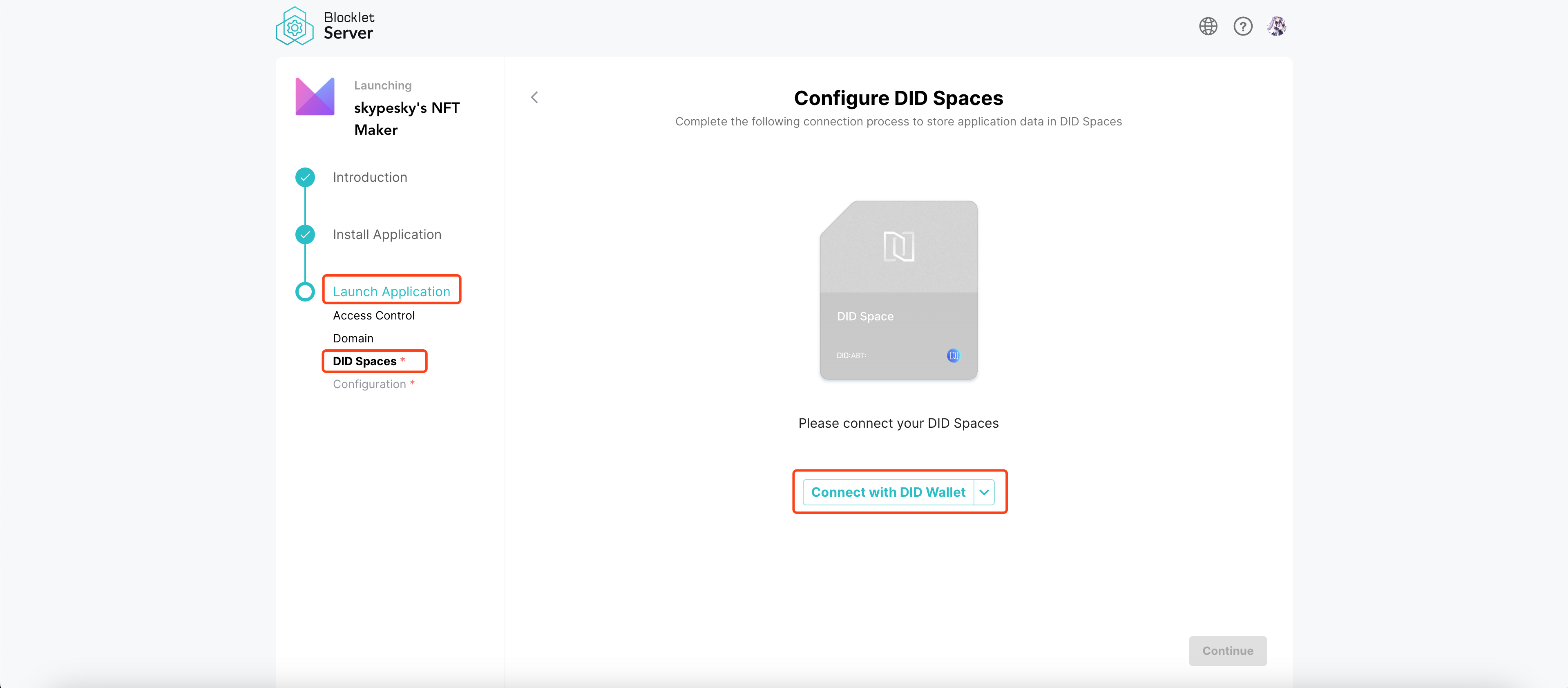
Task: Select the Launch Application step circle
Action: [305, 292]
